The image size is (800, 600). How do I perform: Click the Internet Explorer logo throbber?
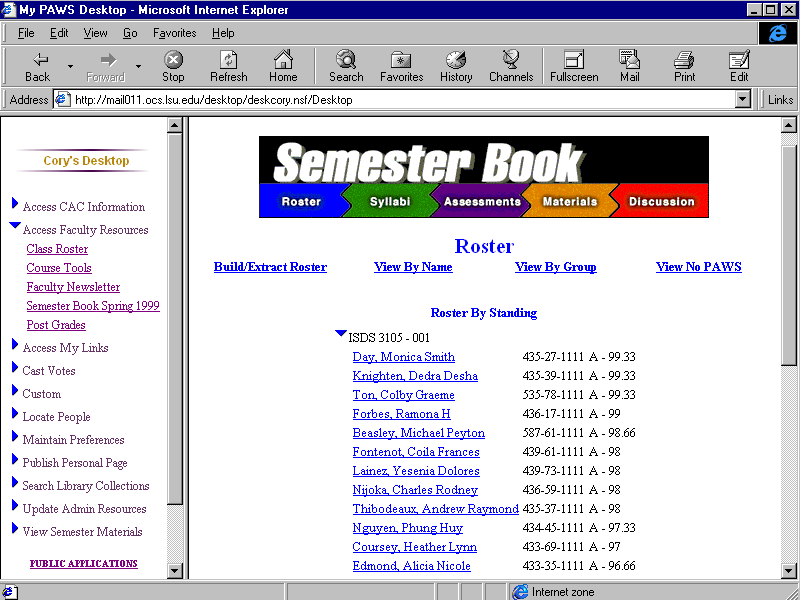pos(777,33)
